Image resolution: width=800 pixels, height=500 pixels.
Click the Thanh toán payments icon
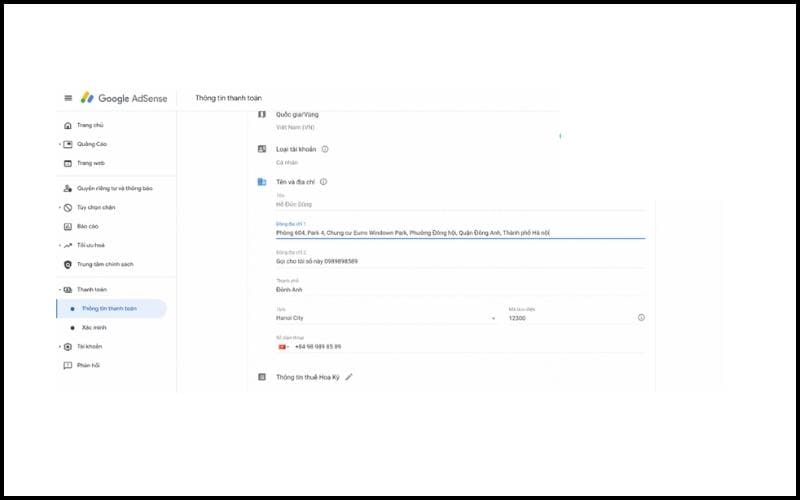(67, 290)
